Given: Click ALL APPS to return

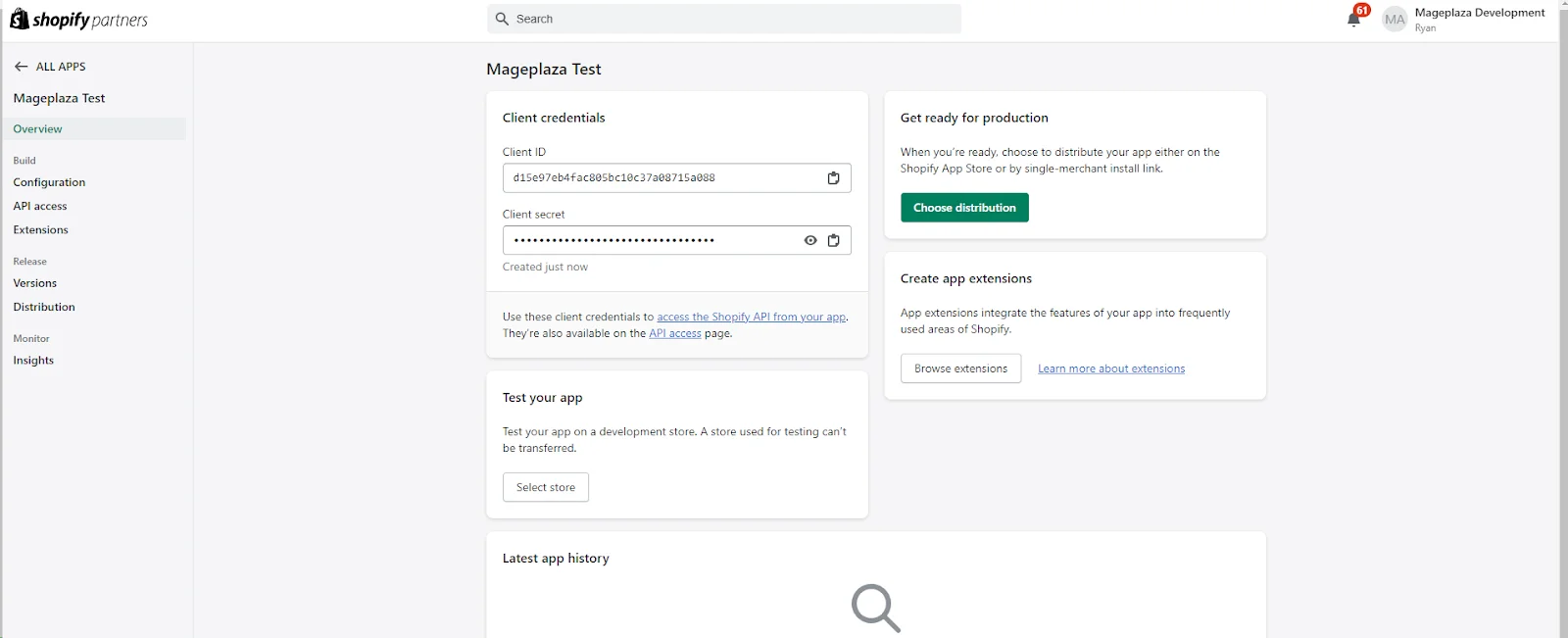Looking at the screenshot, I should pyautogui.click(x=61, y=67).
